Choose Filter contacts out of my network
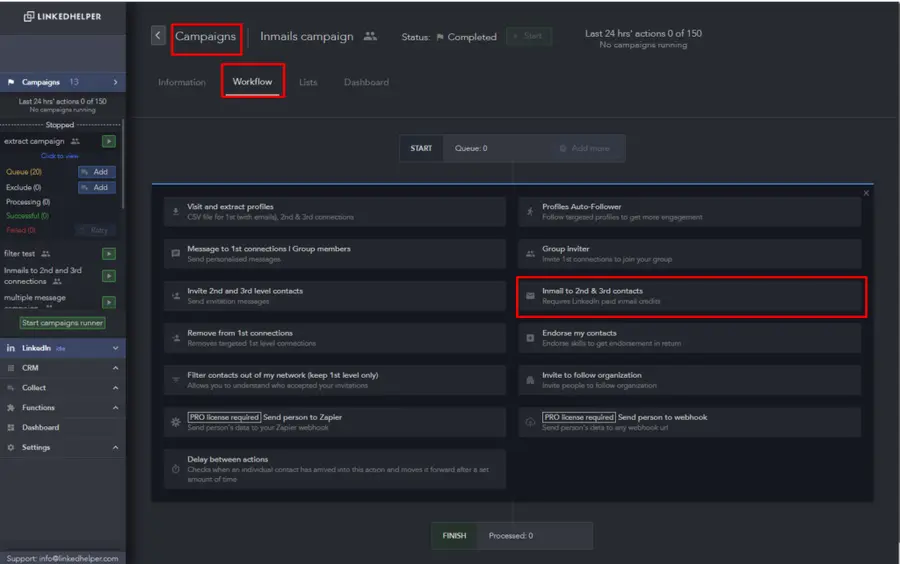This screenshot has width=900, height=564. (335, 380)
